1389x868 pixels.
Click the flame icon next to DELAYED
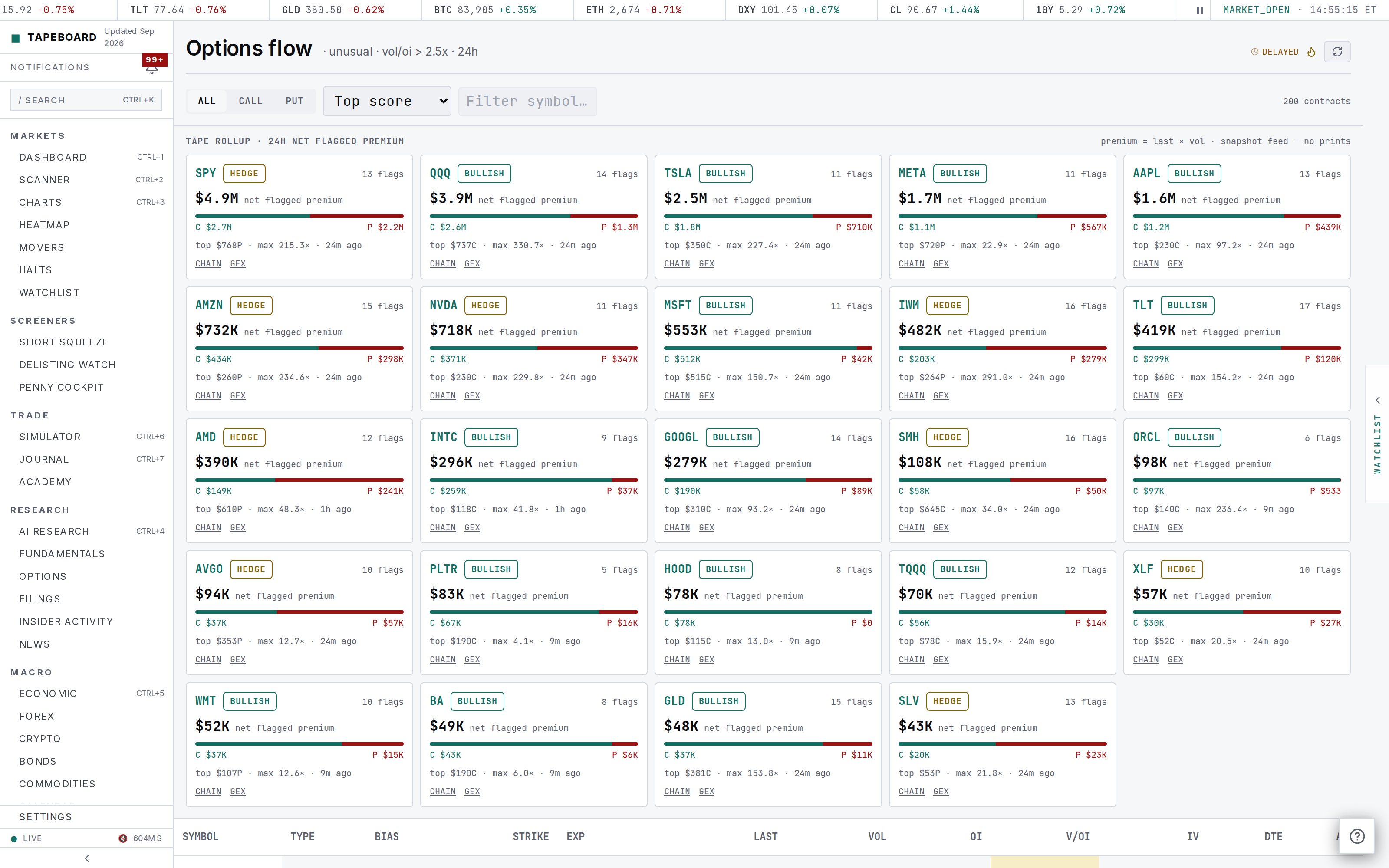coord(1311,52)
